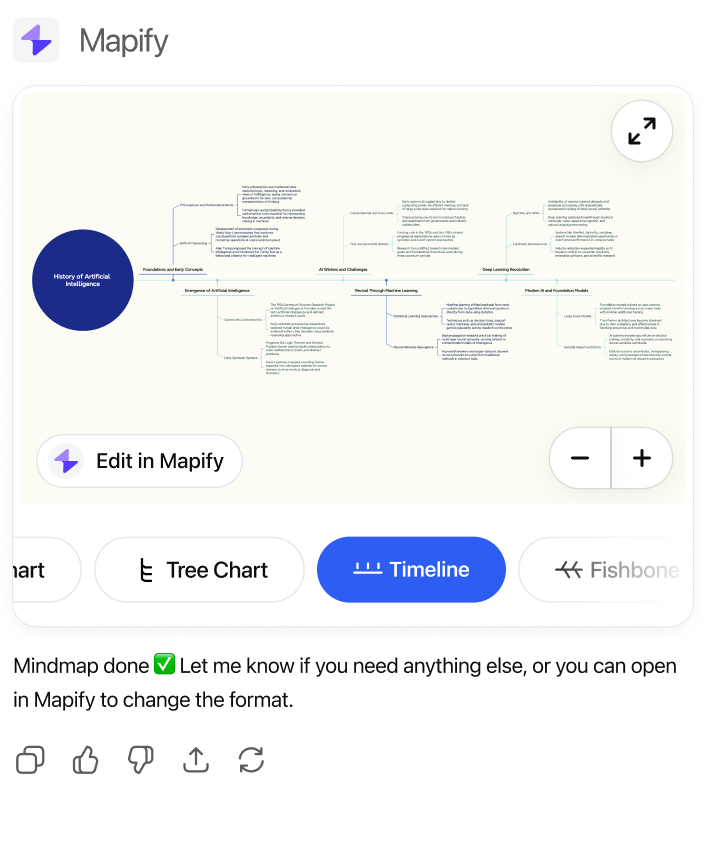This screenshot has width=706, height=860.
Task: Click the Modern AI and Foundation Models node
Action: click(x=554, y=290)
